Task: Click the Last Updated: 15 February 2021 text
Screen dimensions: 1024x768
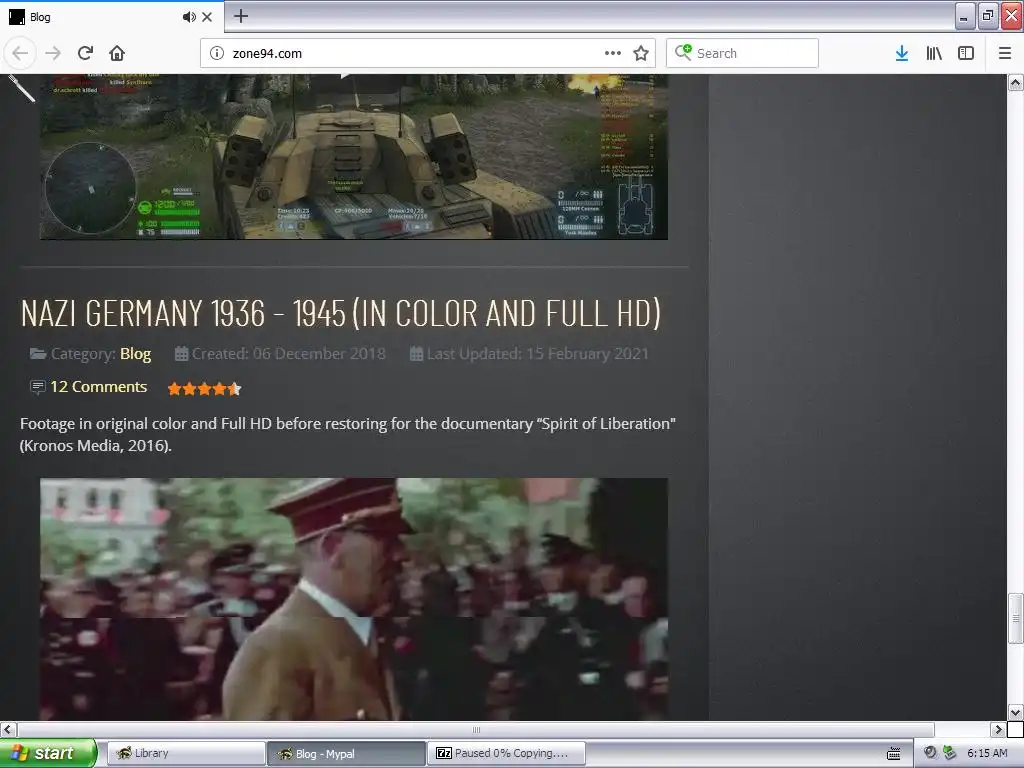Action: (537, 353)
